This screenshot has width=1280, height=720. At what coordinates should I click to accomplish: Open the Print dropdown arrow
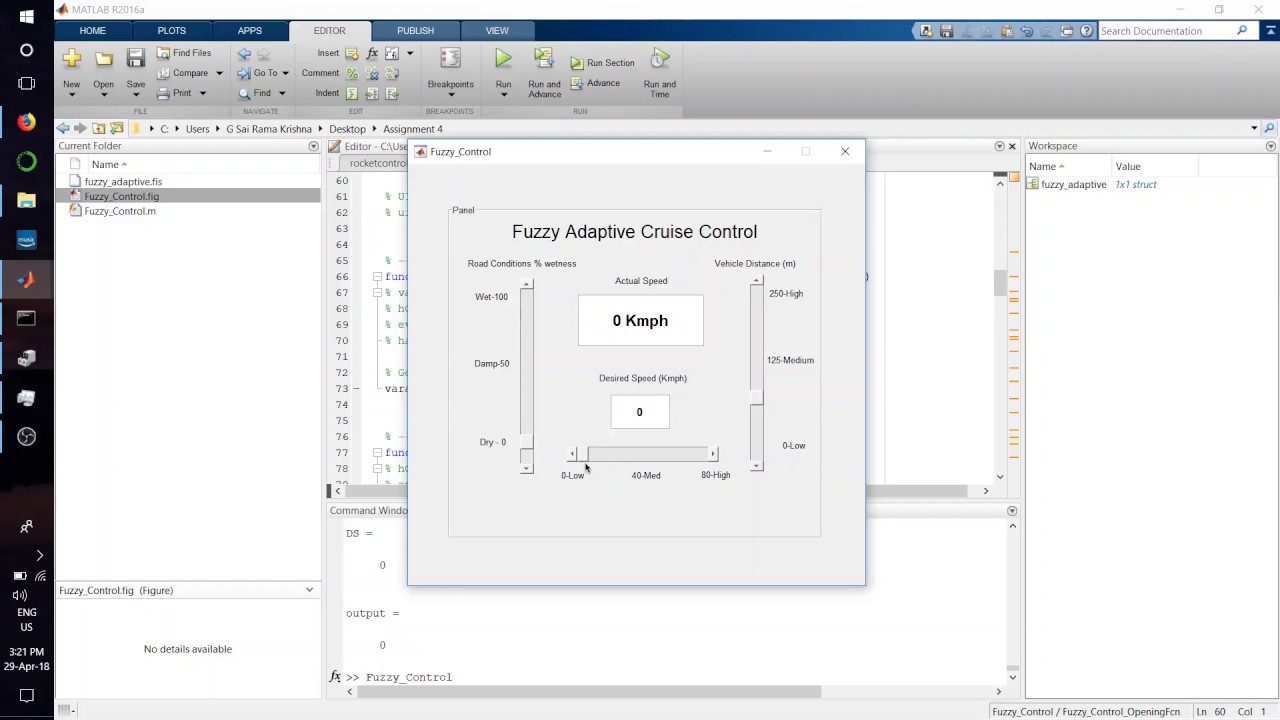tap(202, 93)
